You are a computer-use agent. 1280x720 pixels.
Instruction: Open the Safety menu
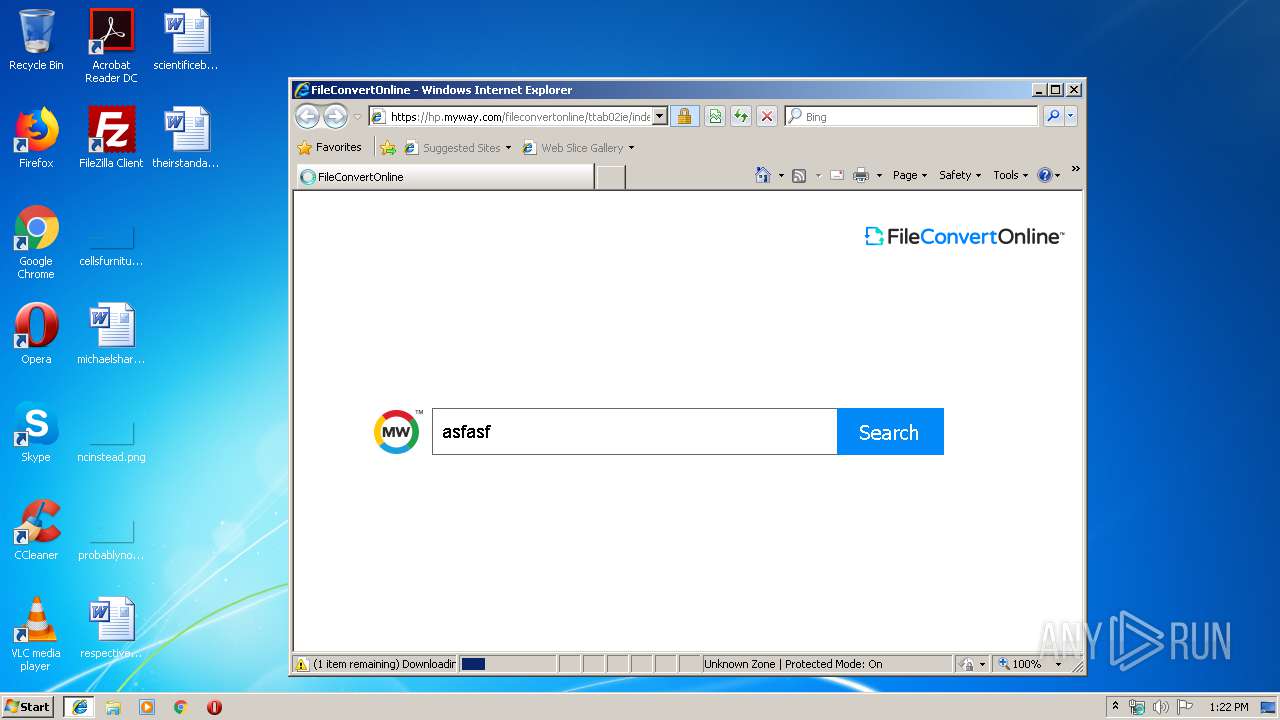[960, 175]
